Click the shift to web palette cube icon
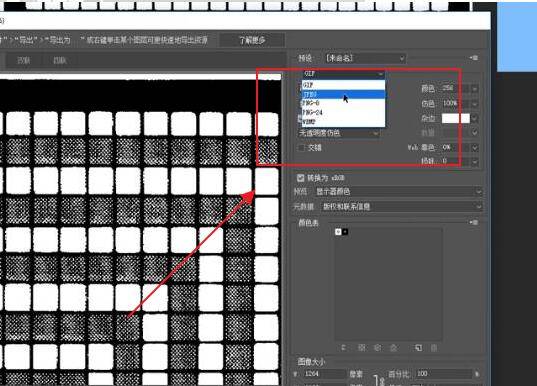537x386 pixels. click(x=377, y=348)
